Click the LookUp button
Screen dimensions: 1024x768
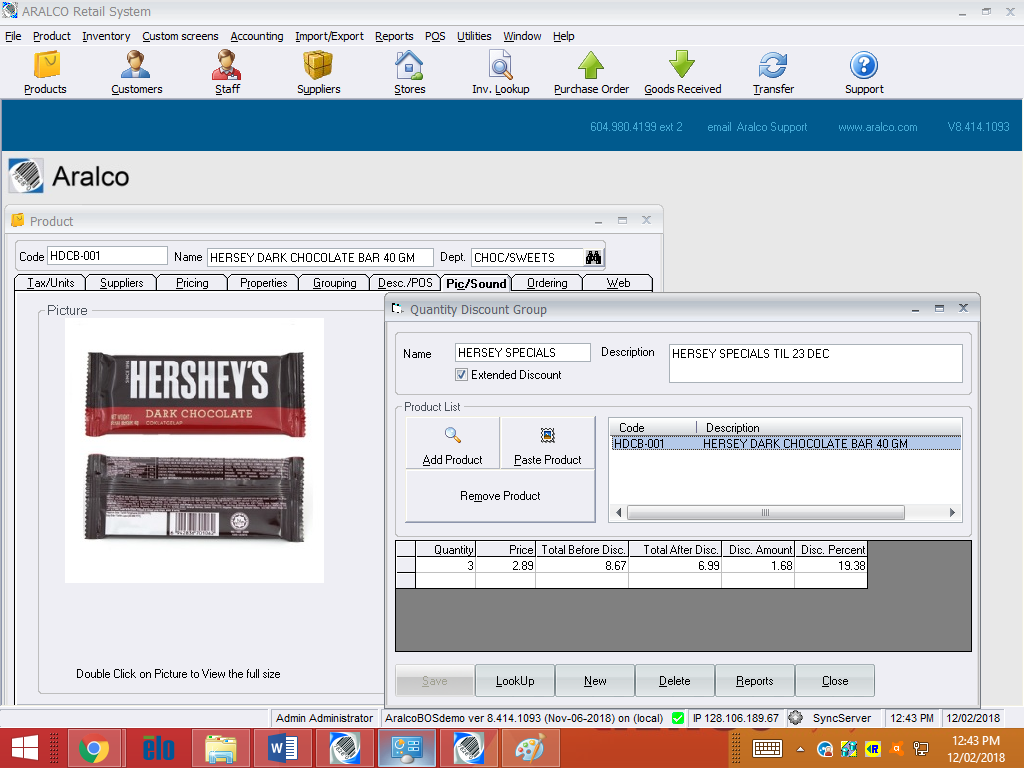coord(515,680)
